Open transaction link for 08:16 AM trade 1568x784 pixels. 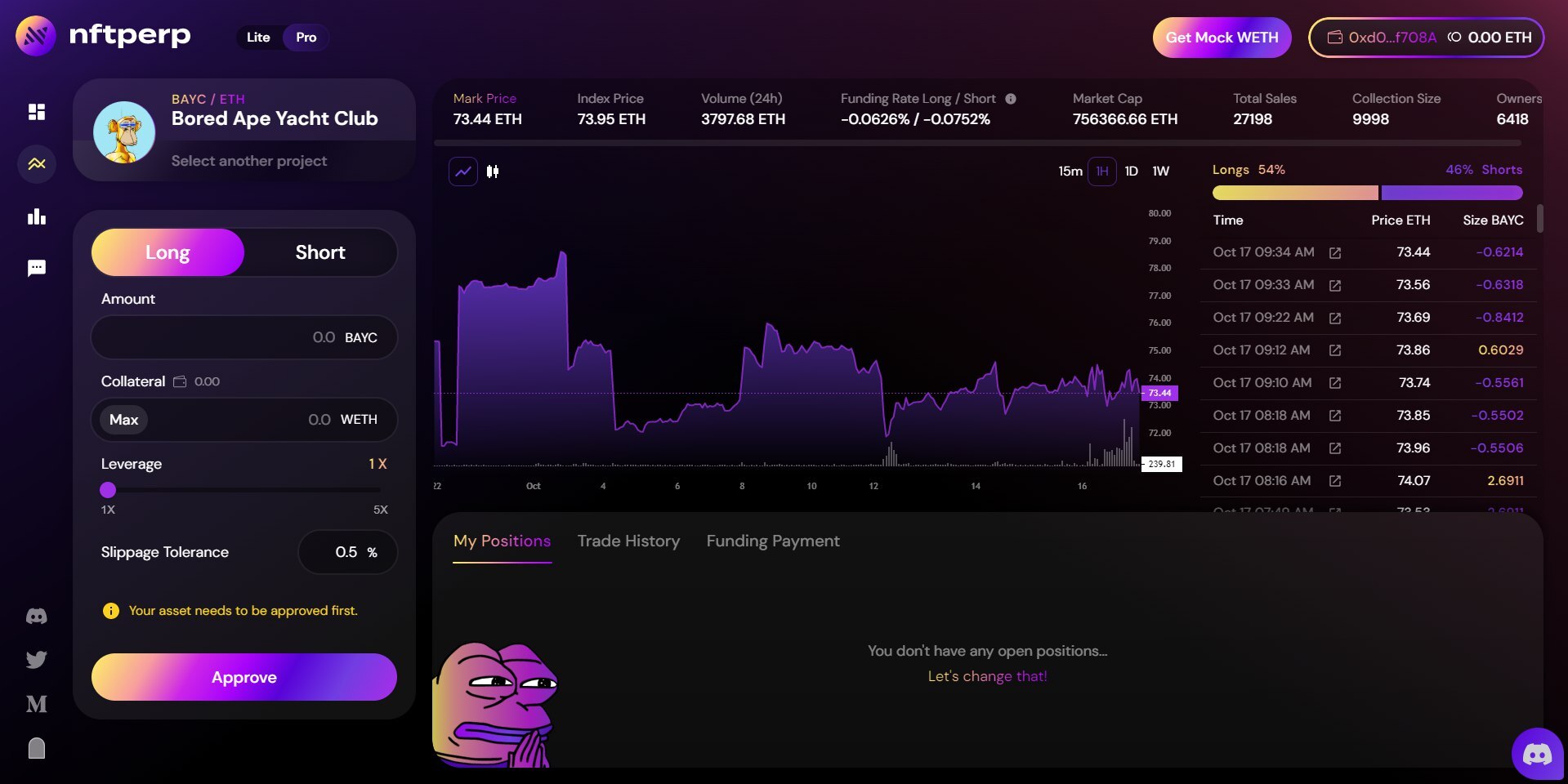[x=1335, y=481]
